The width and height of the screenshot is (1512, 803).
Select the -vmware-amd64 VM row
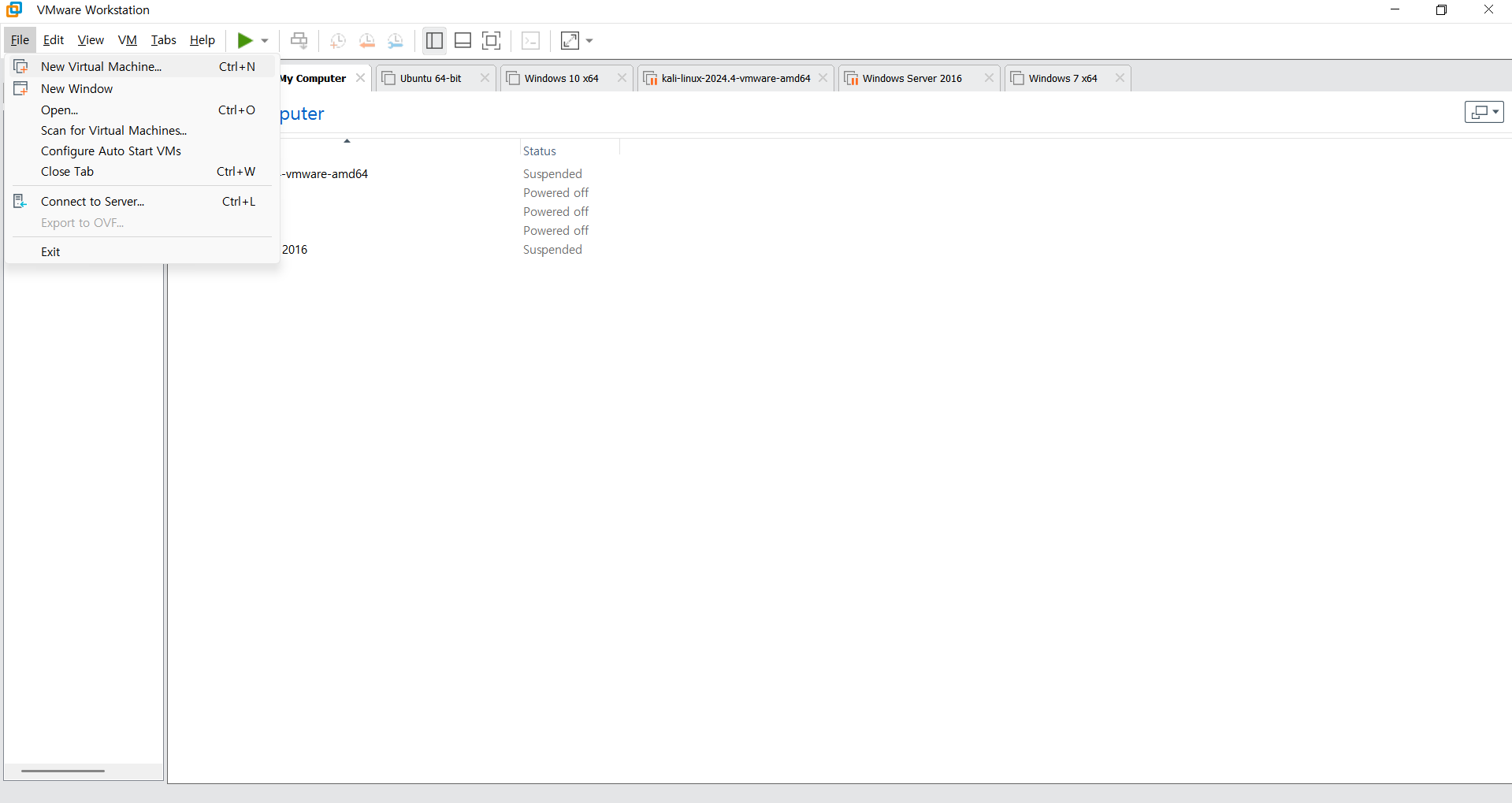tap(326, 173)
